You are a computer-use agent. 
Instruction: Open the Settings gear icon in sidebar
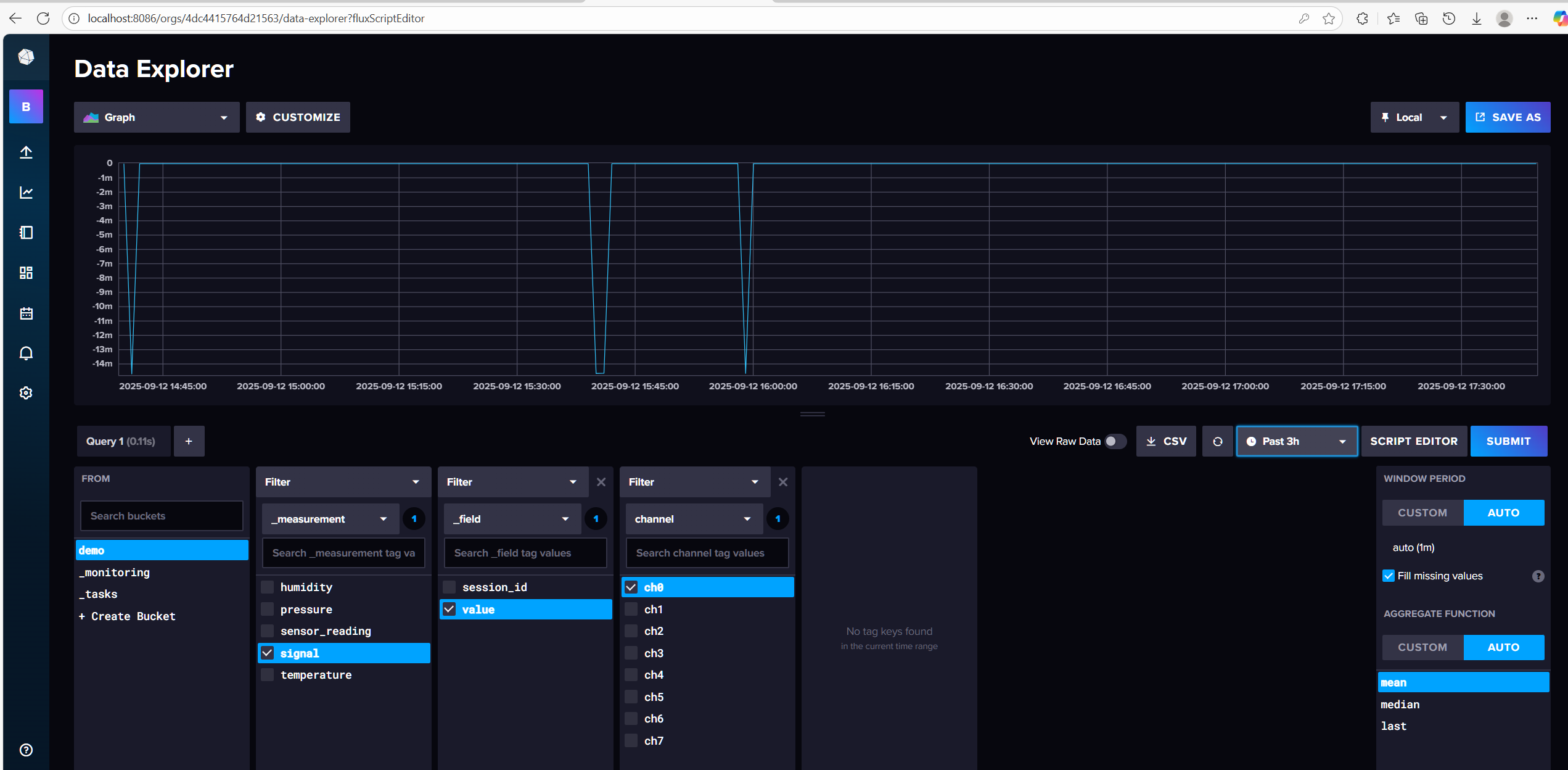(26, 393)
